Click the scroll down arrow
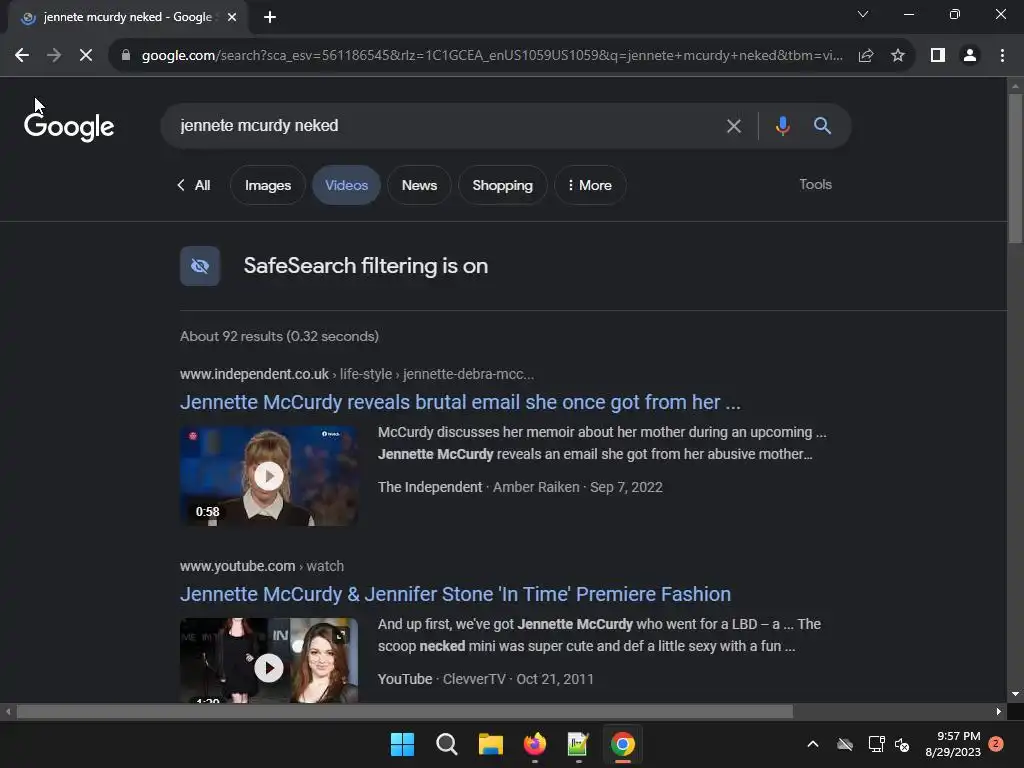Image resolution: width=1024 pixels, height=768 pixels. 1015,694
